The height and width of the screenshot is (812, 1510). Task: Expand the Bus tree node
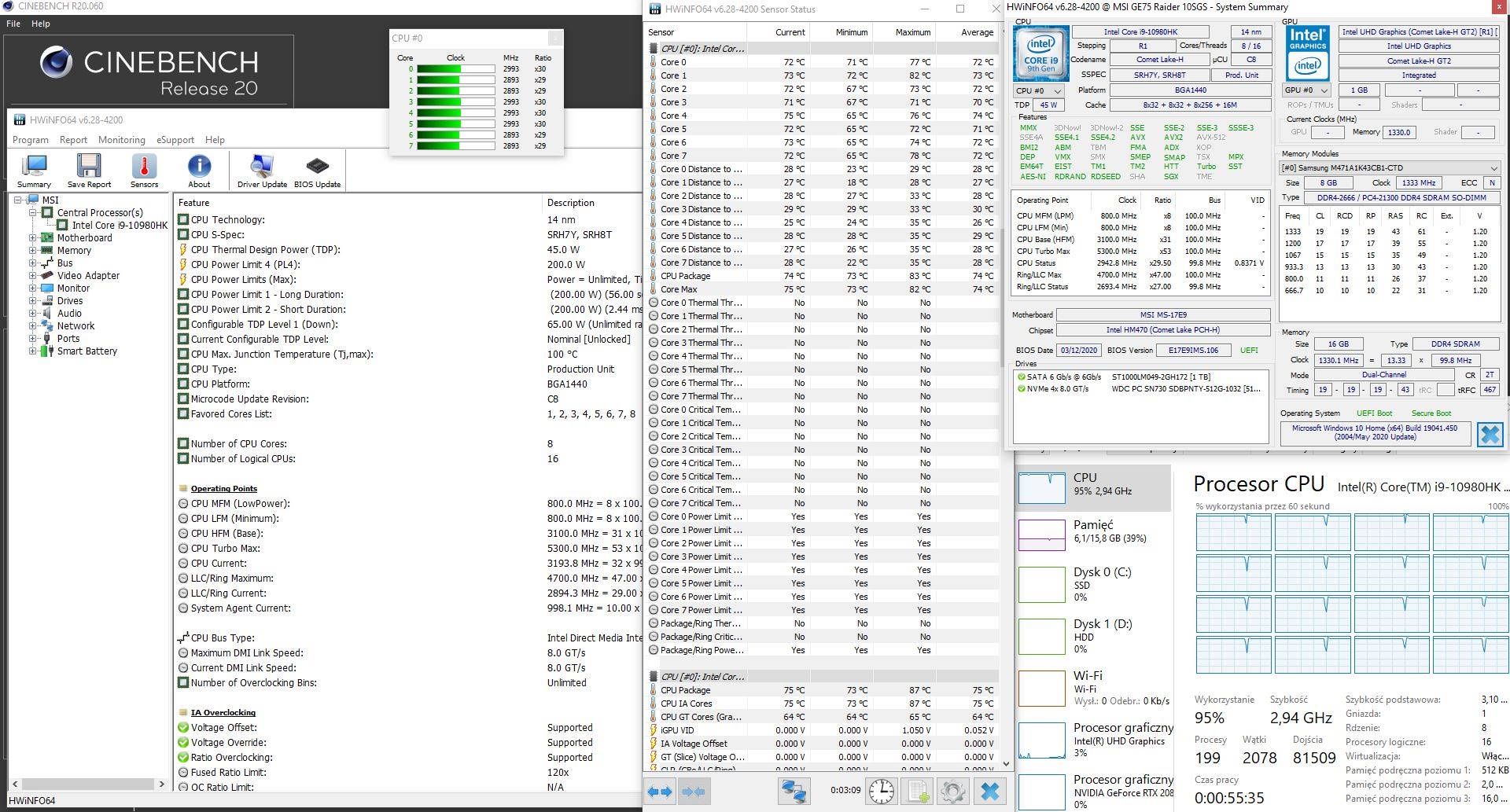click(33, 263)
